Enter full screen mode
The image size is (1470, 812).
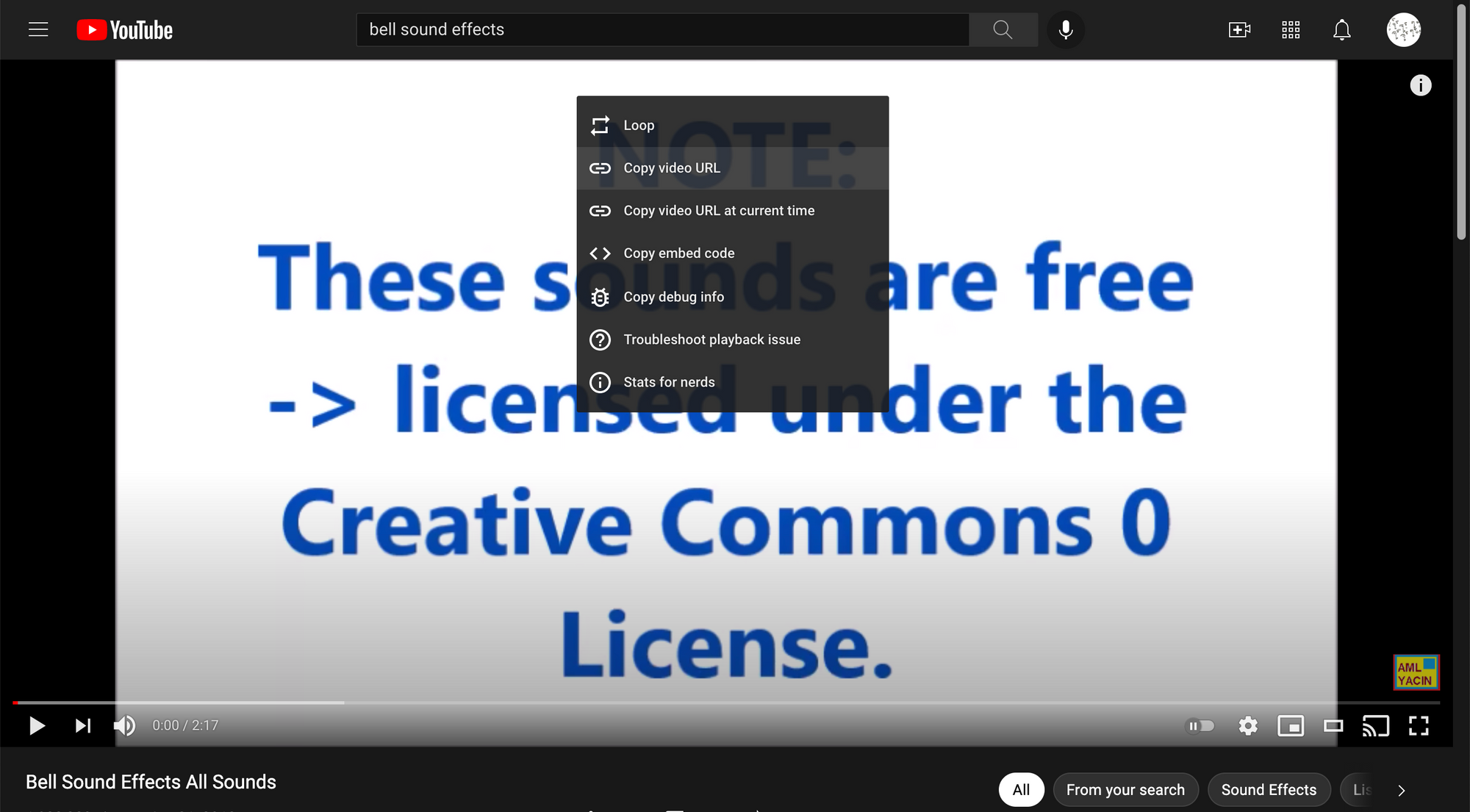click(1419, 726)
